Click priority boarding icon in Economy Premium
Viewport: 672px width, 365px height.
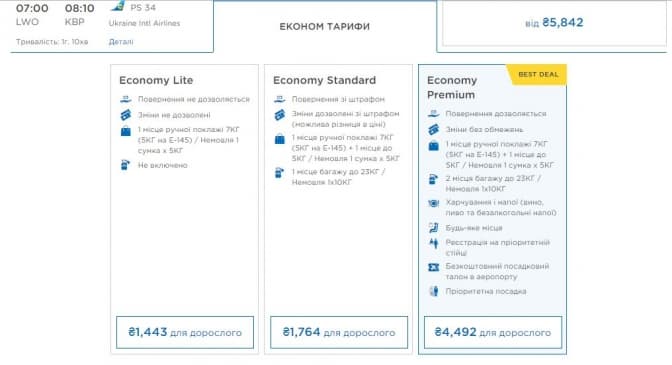(433, 291)
